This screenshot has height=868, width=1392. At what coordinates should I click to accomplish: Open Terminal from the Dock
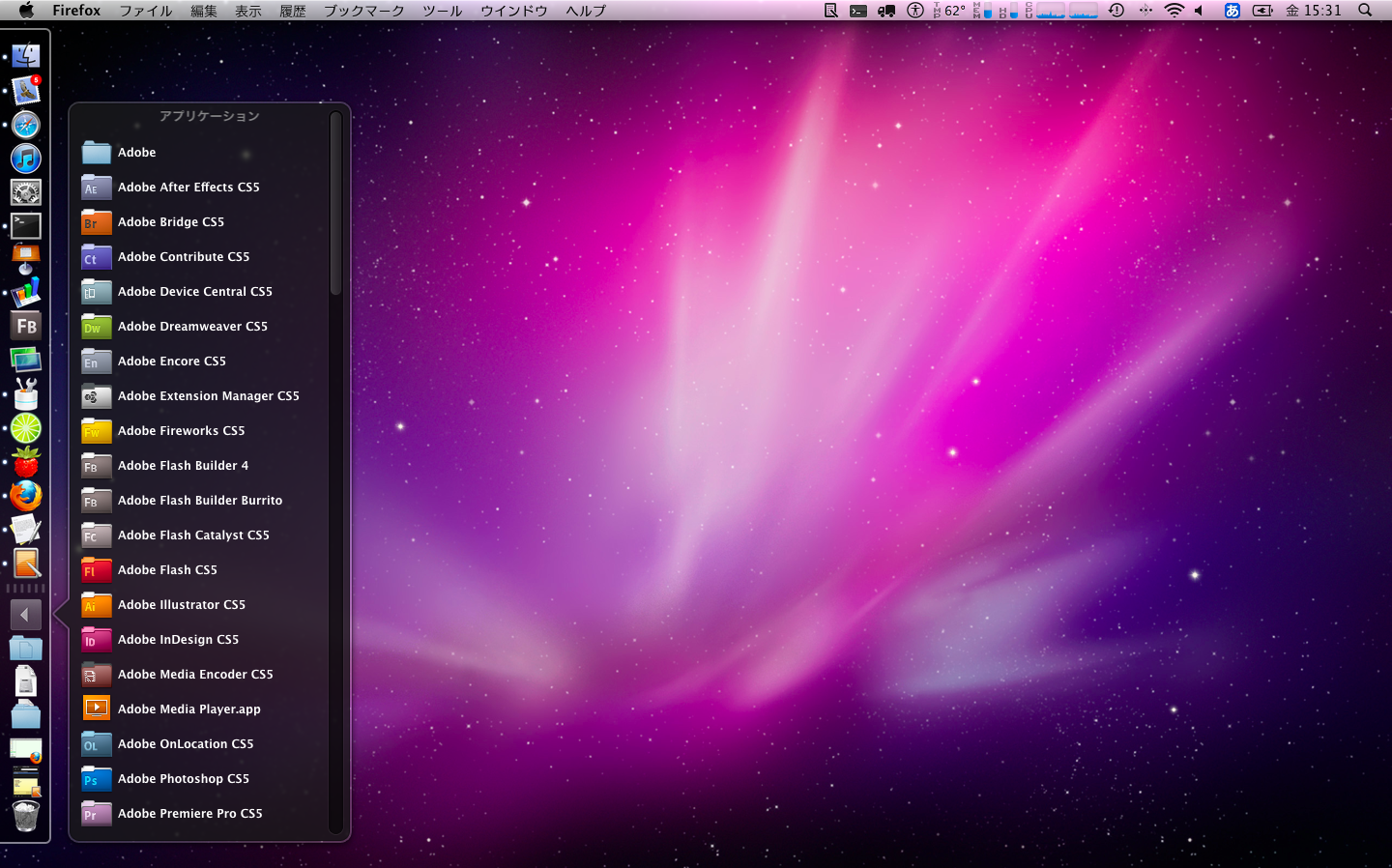[x=26, y=226]
